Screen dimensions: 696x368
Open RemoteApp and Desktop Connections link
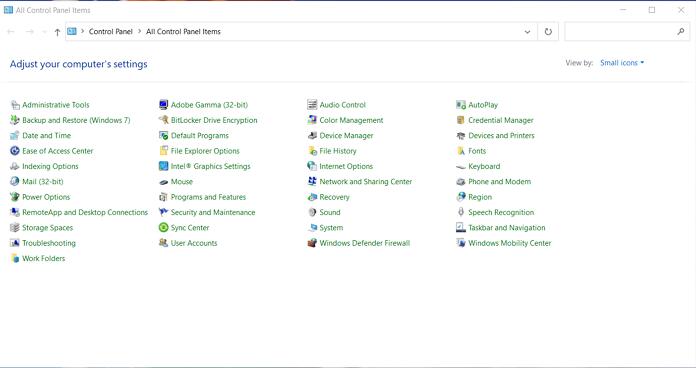point(85,213)
